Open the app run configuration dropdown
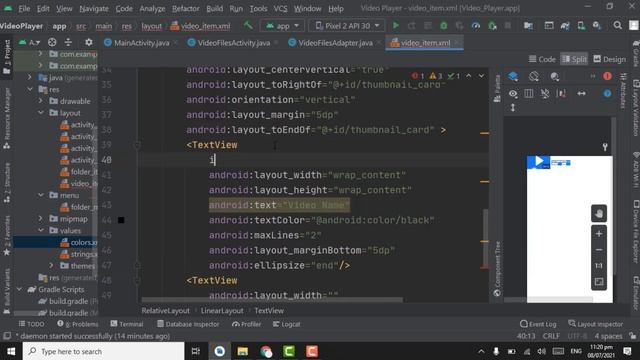This screenshot has height=360, width=640. pyautogui.click(x=282, y=26)
